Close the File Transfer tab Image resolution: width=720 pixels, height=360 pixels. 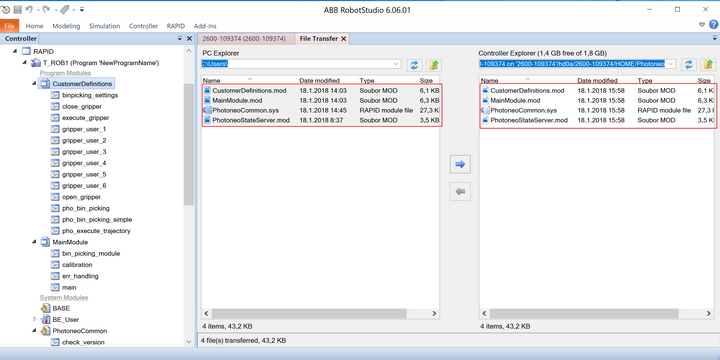click(x=343, y=39)
